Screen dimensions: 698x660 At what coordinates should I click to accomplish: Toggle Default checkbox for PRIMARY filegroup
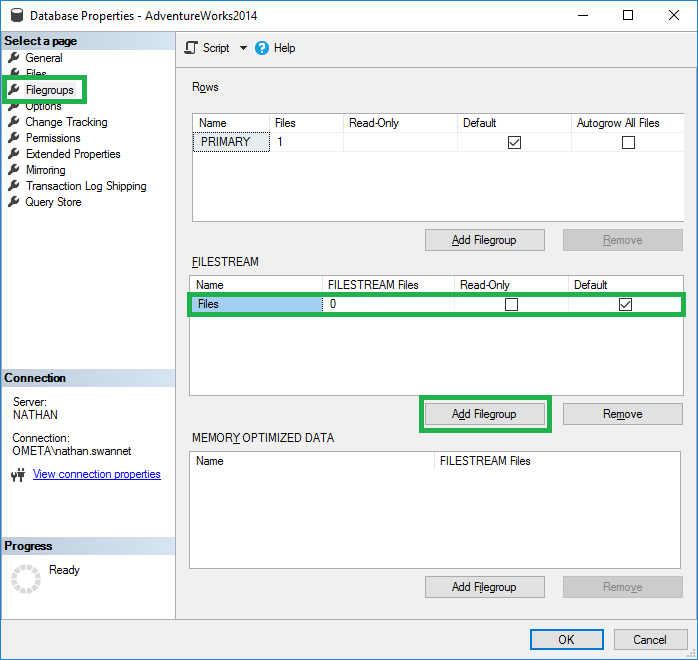click(514, 142)
